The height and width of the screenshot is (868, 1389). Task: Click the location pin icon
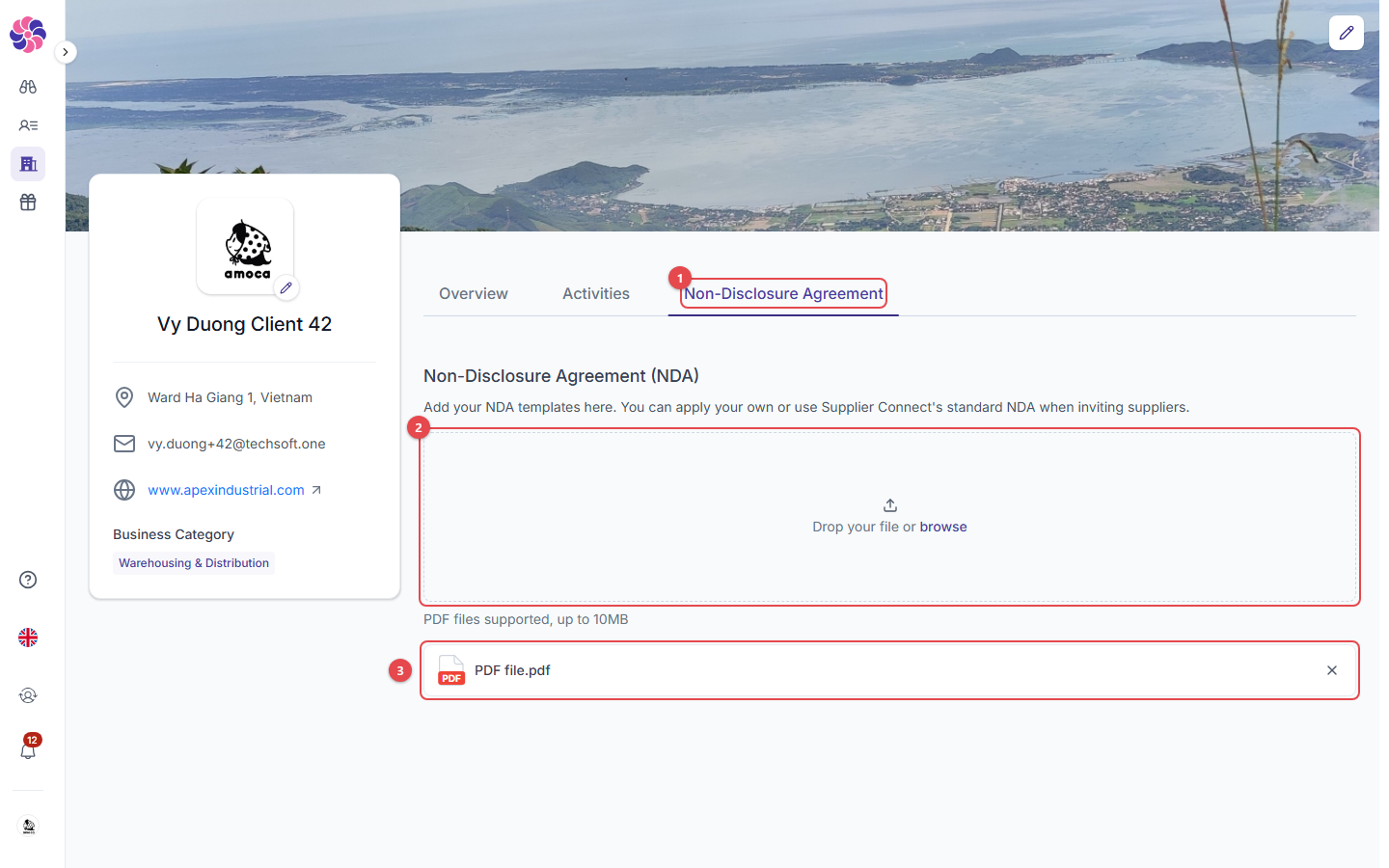tap(124, 397)
